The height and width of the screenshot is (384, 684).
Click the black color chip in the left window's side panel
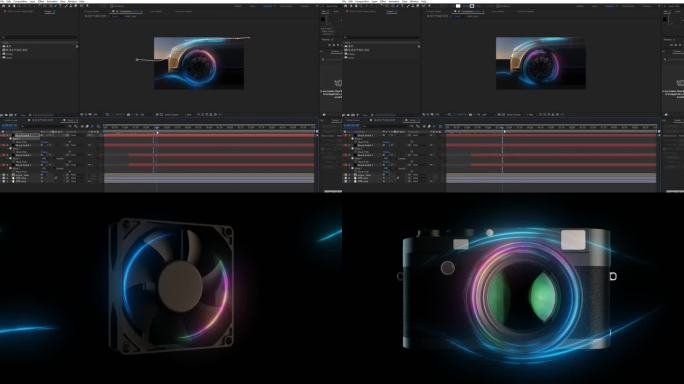[323, 19]
